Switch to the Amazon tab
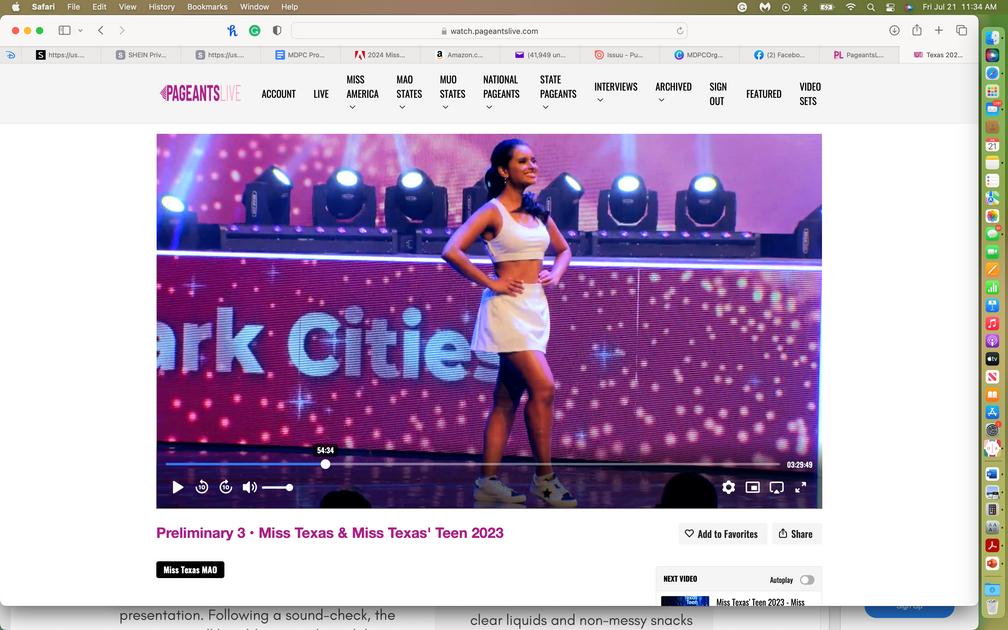 [x=460, y=55]
